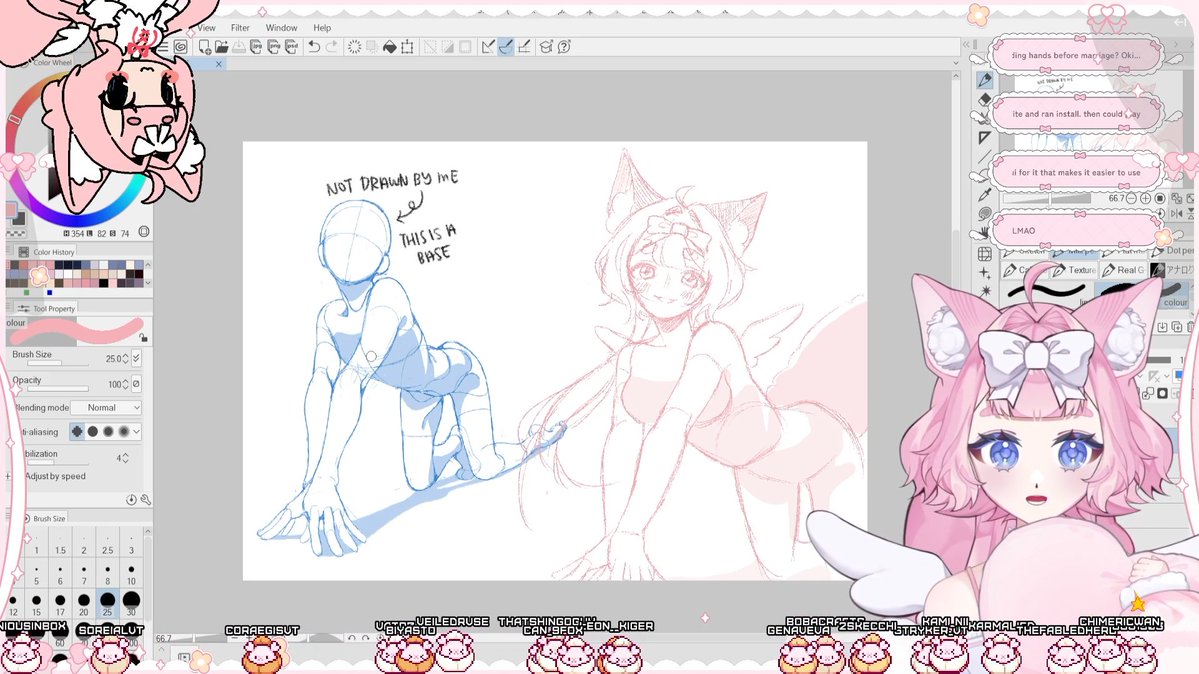Open the View menu
The image size is (1199, 674).
tap(206, 28)
